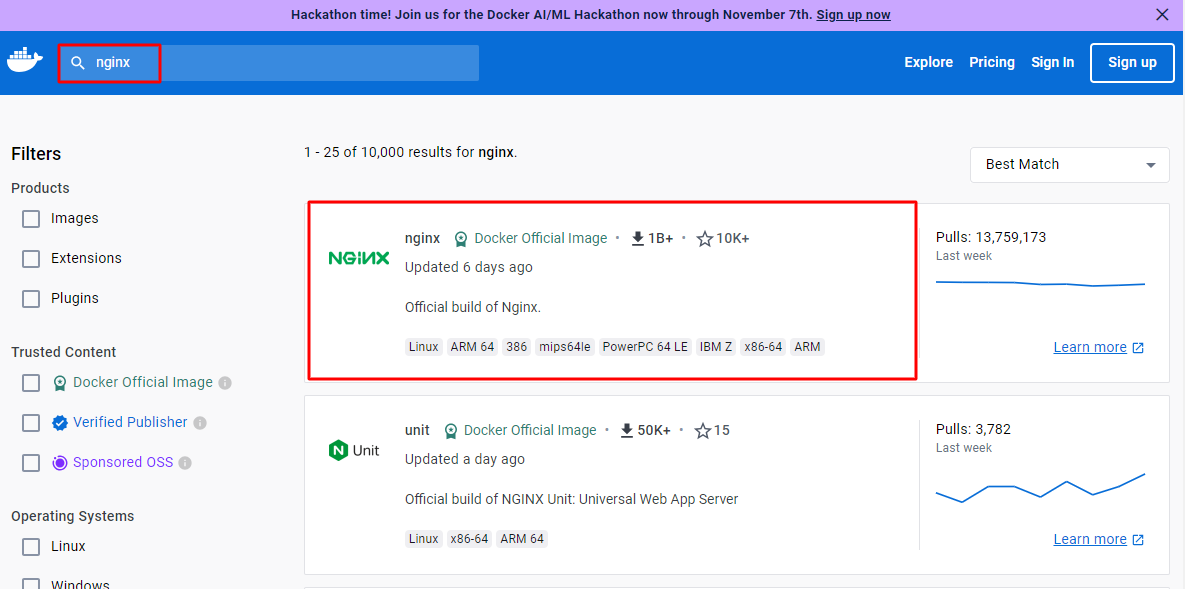The height and width of the screenshot is (589, 1185).
Task: Click the Docker whale logo
Action: 25,60
